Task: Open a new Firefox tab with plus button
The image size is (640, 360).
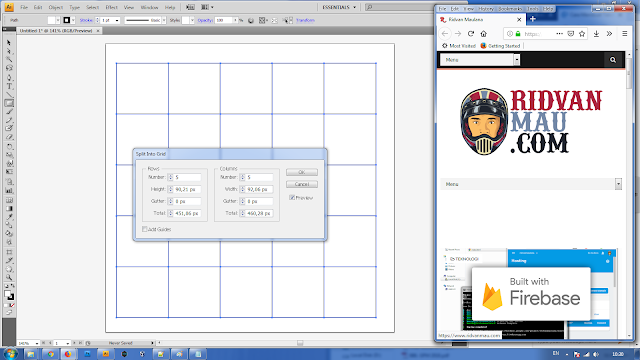Action: (x=533, y=19)
